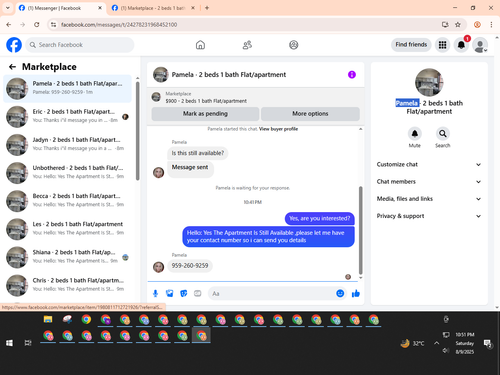Open the Chrome profile avatar icon
This screenshot has height=375, width=500.
point(477,25)
